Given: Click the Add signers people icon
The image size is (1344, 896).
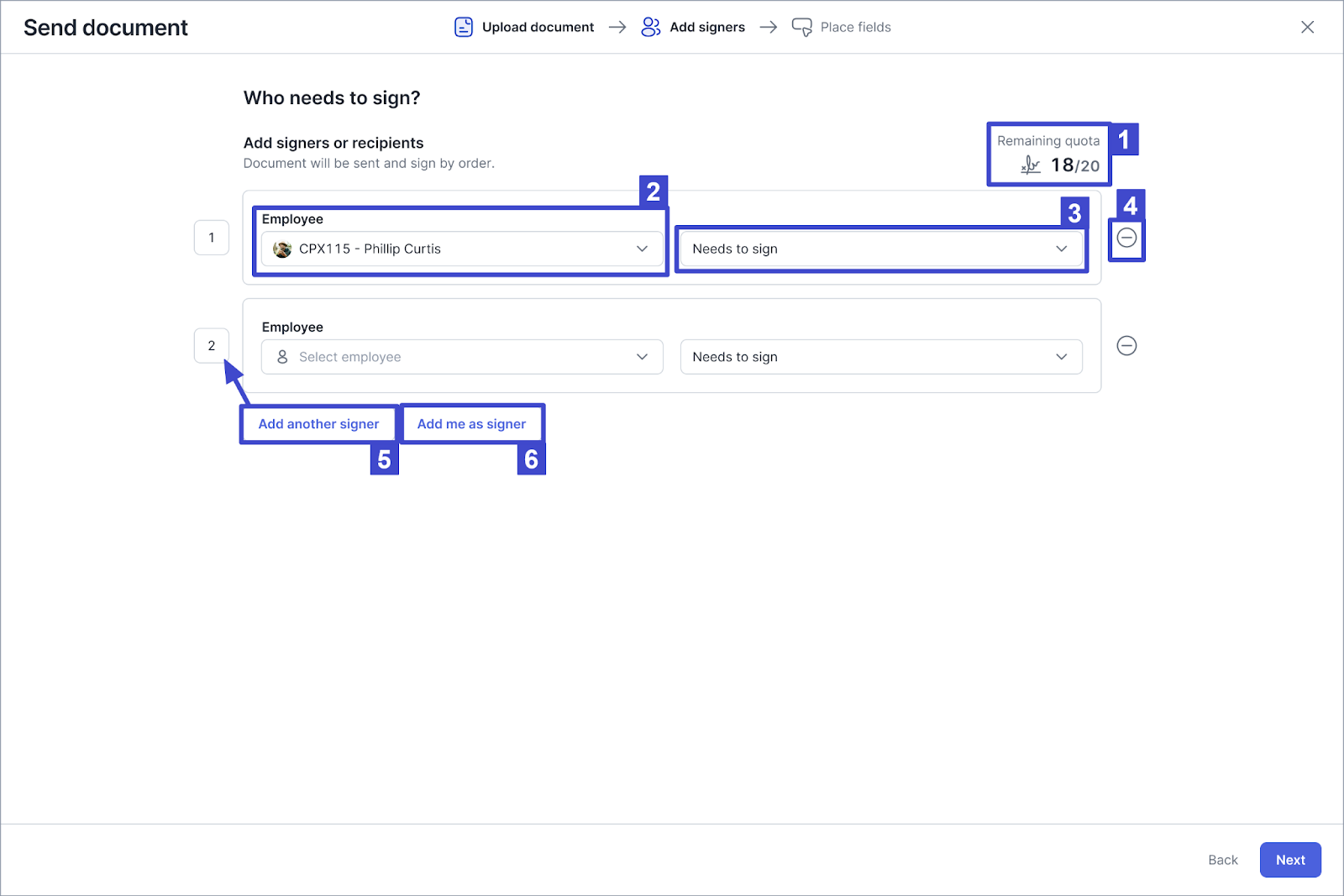Looking at the screenshot, I should click(650, 27).
